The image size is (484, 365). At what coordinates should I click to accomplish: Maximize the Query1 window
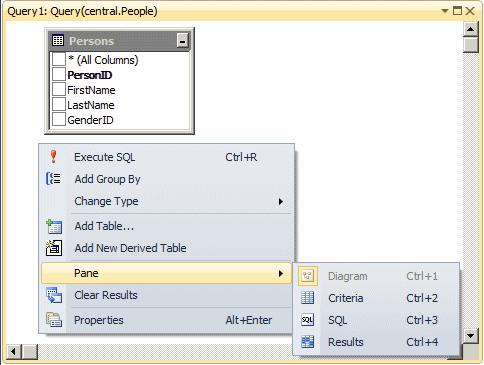pos(457,11)
